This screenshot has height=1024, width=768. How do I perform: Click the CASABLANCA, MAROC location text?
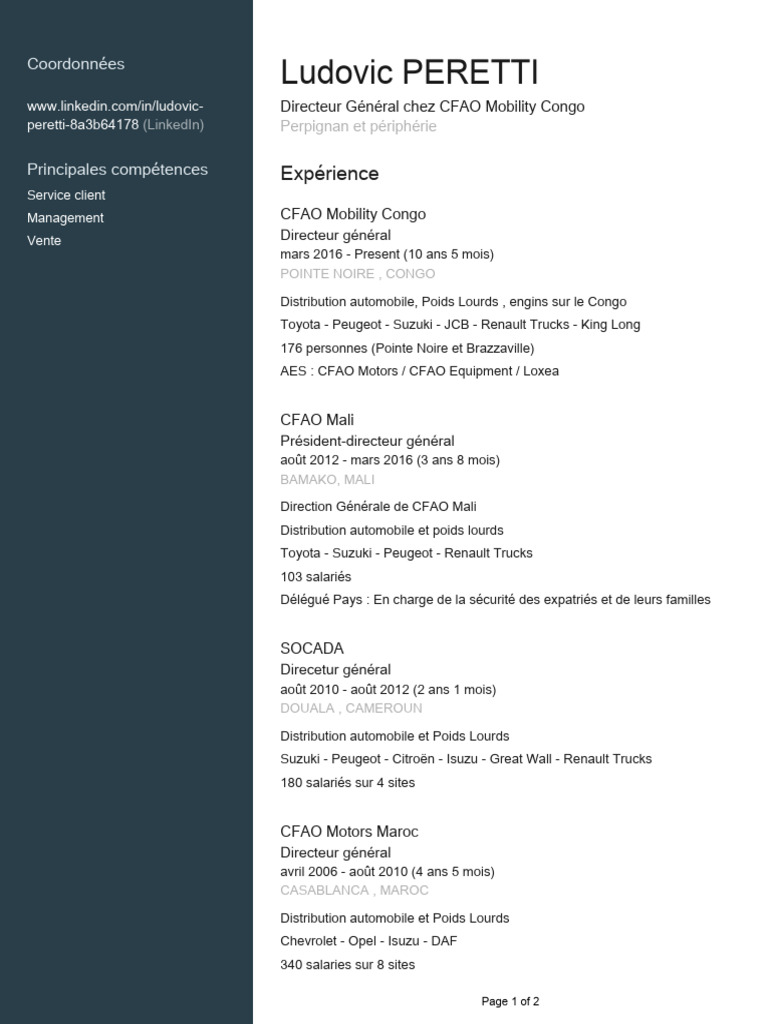355,890
